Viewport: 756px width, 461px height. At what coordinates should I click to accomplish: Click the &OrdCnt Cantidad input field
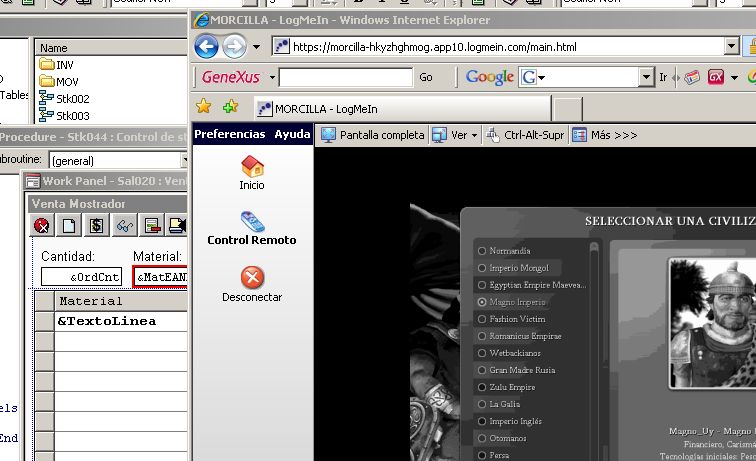80,276
